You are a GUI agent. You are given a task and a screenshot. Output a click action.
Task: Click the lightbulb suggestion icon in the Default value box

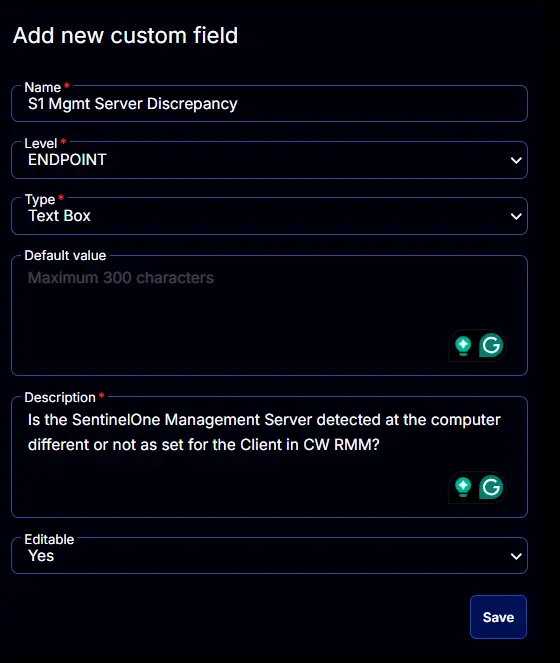pyautogui.click(x=463, y=345)
